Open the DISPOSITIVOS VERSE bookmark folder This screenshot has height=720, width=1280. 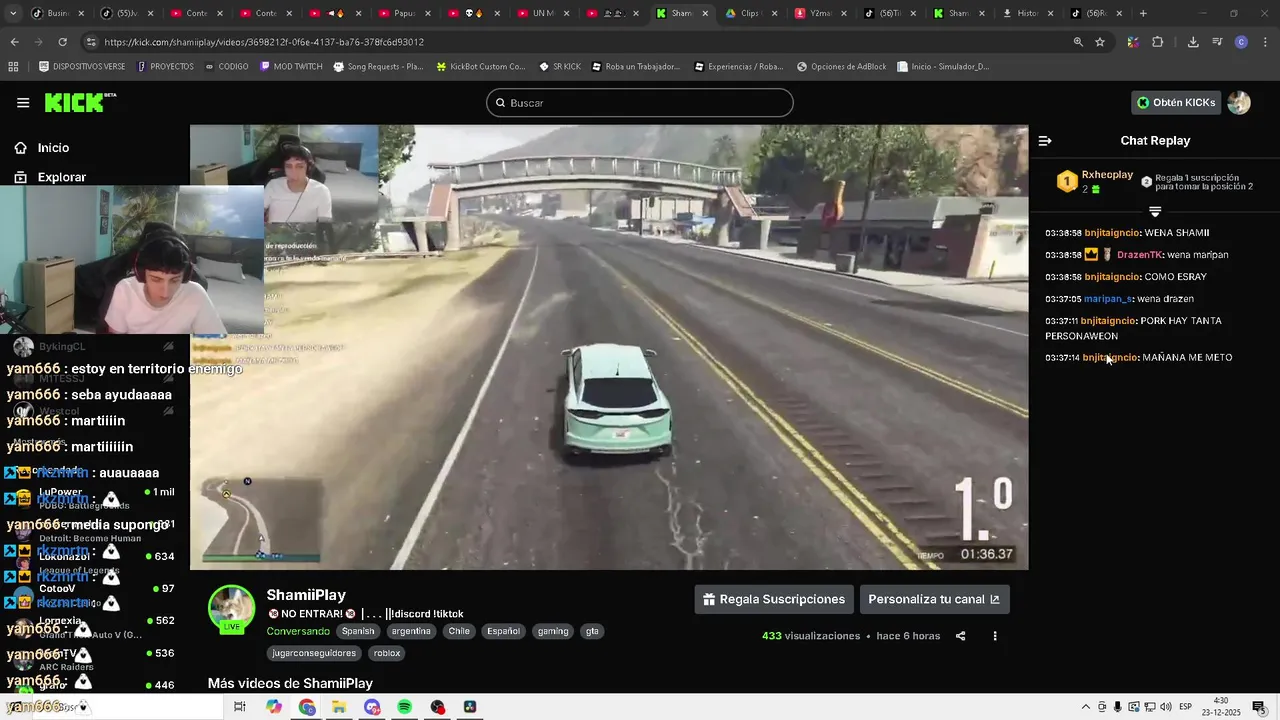tap(82, 67)
